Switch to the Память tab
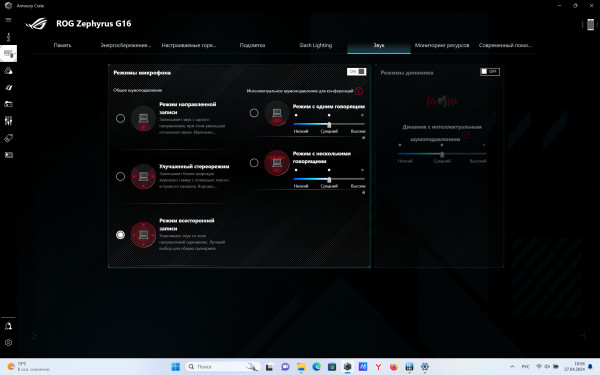The width and height of the screenshot is (600, 375). point(62,45)
